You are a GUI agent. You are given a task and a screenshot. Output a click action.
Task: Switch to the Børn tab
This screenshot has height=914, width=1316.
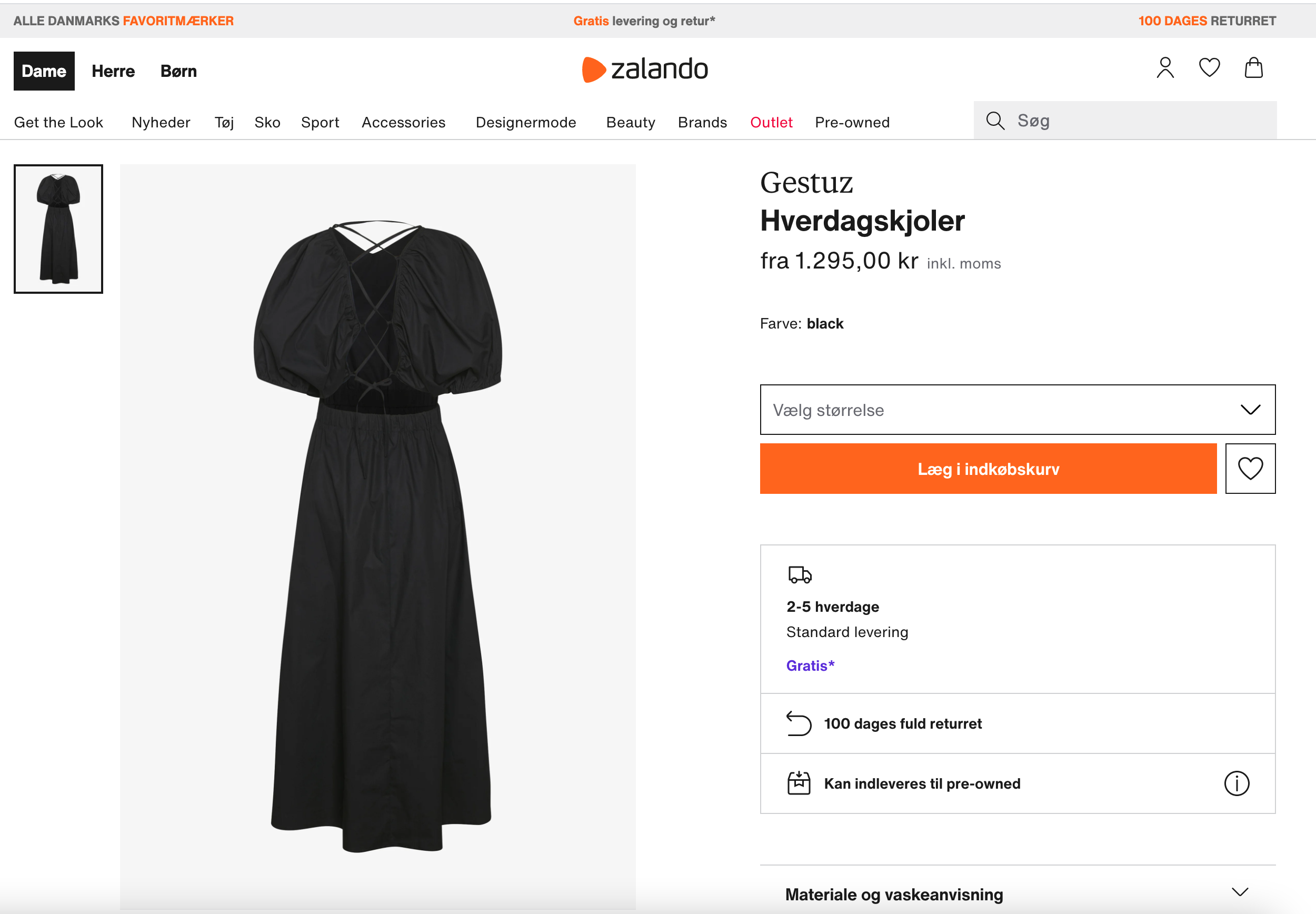pos(178,71)
